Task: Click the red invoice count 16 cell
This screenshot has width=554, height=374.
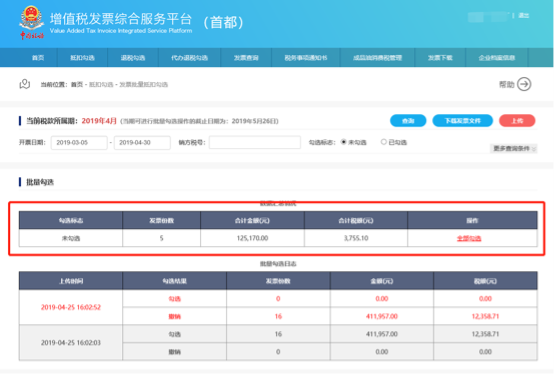Action: [x=278, y=316]
